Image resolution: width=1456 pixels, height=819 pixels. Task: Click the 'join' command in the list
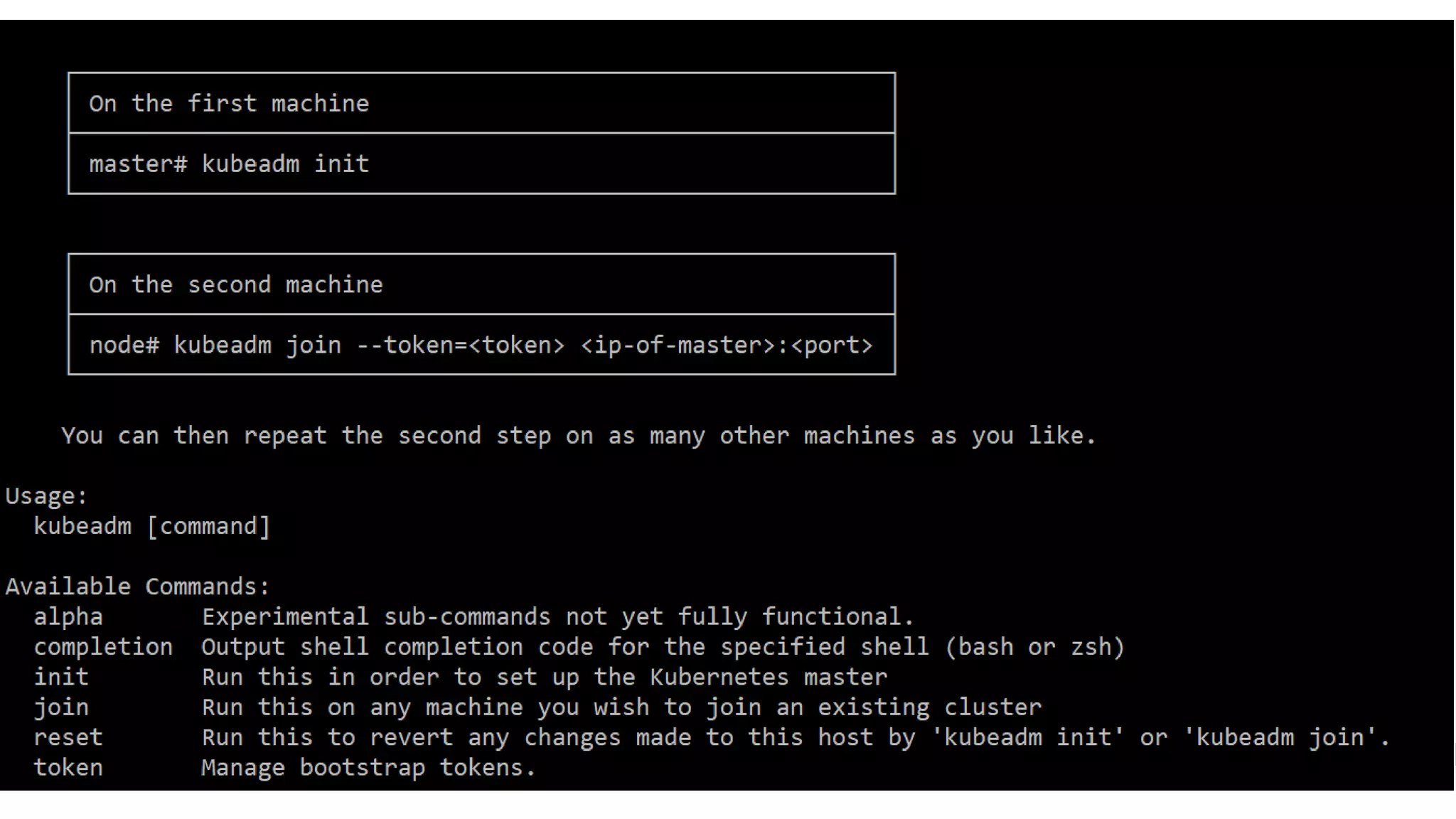click(61, 708)
